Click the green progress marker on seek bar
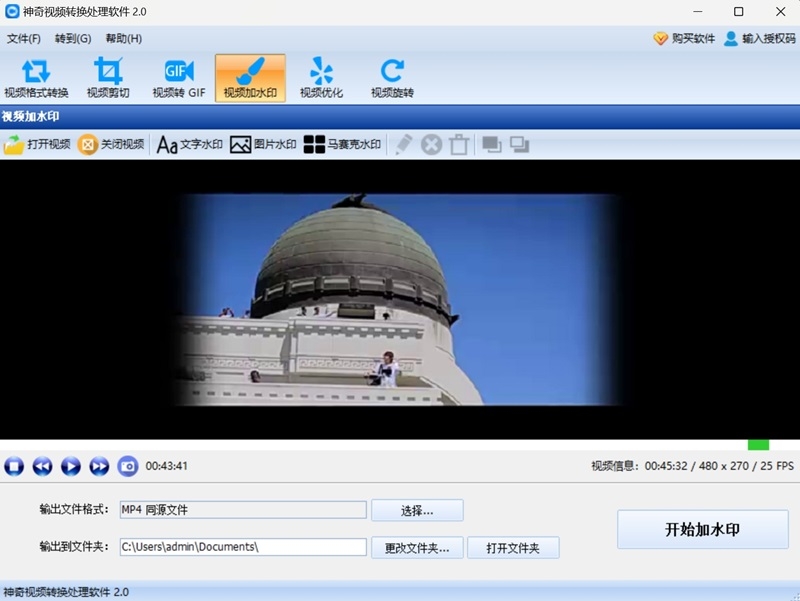Screen dimensions: 800x601 758,445
